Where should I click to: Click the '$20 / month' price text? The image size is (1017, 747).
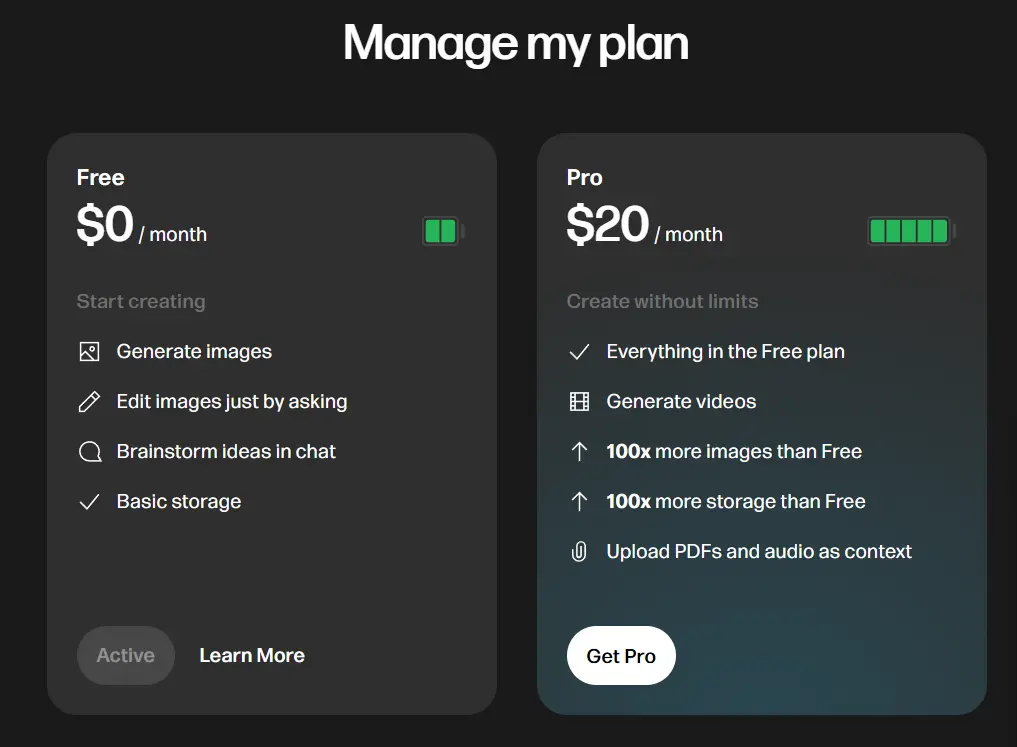click(x=643, y=228)
